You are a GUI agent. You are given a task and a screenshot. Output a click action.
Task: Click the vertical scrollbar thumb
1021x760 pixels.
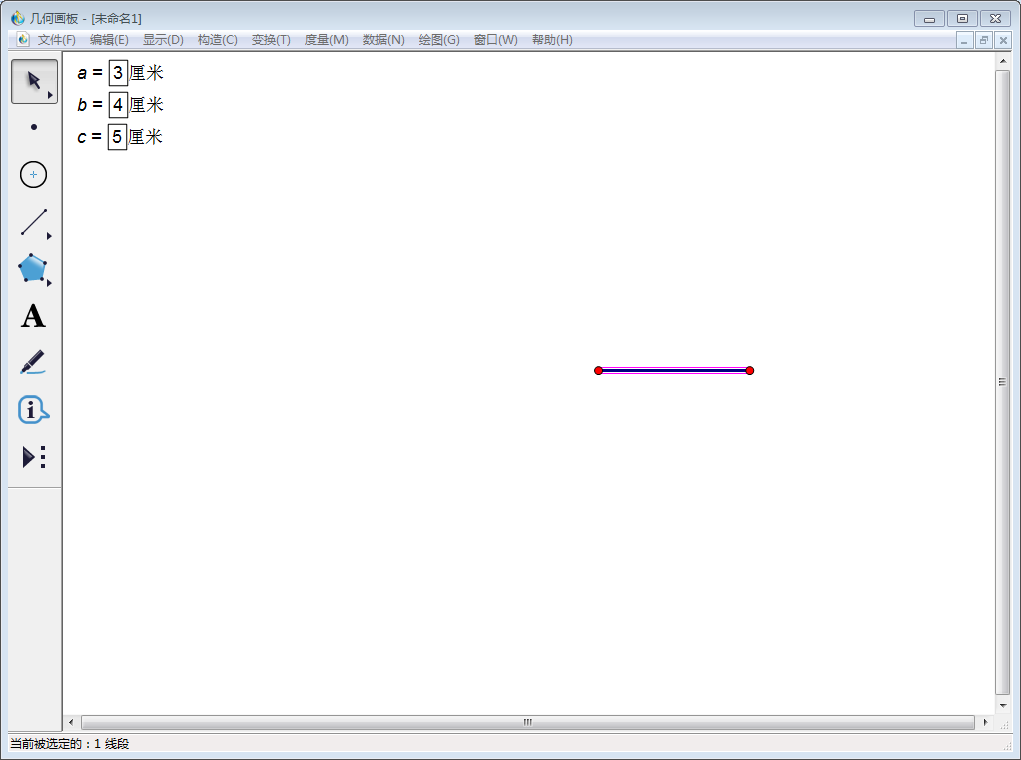click(1002, 382)
